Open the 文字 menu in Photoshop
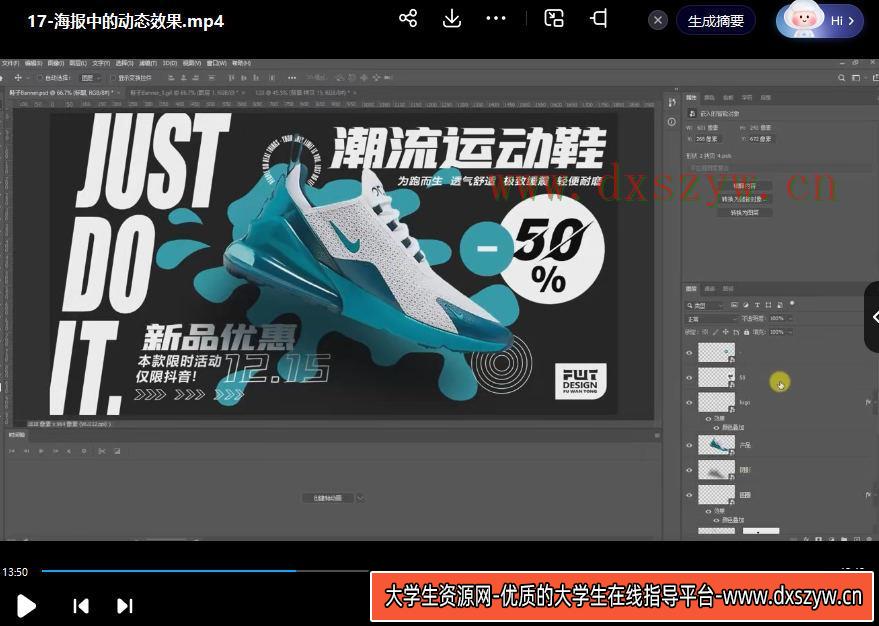This screenshot has width=879, height=626. (101, 63)
